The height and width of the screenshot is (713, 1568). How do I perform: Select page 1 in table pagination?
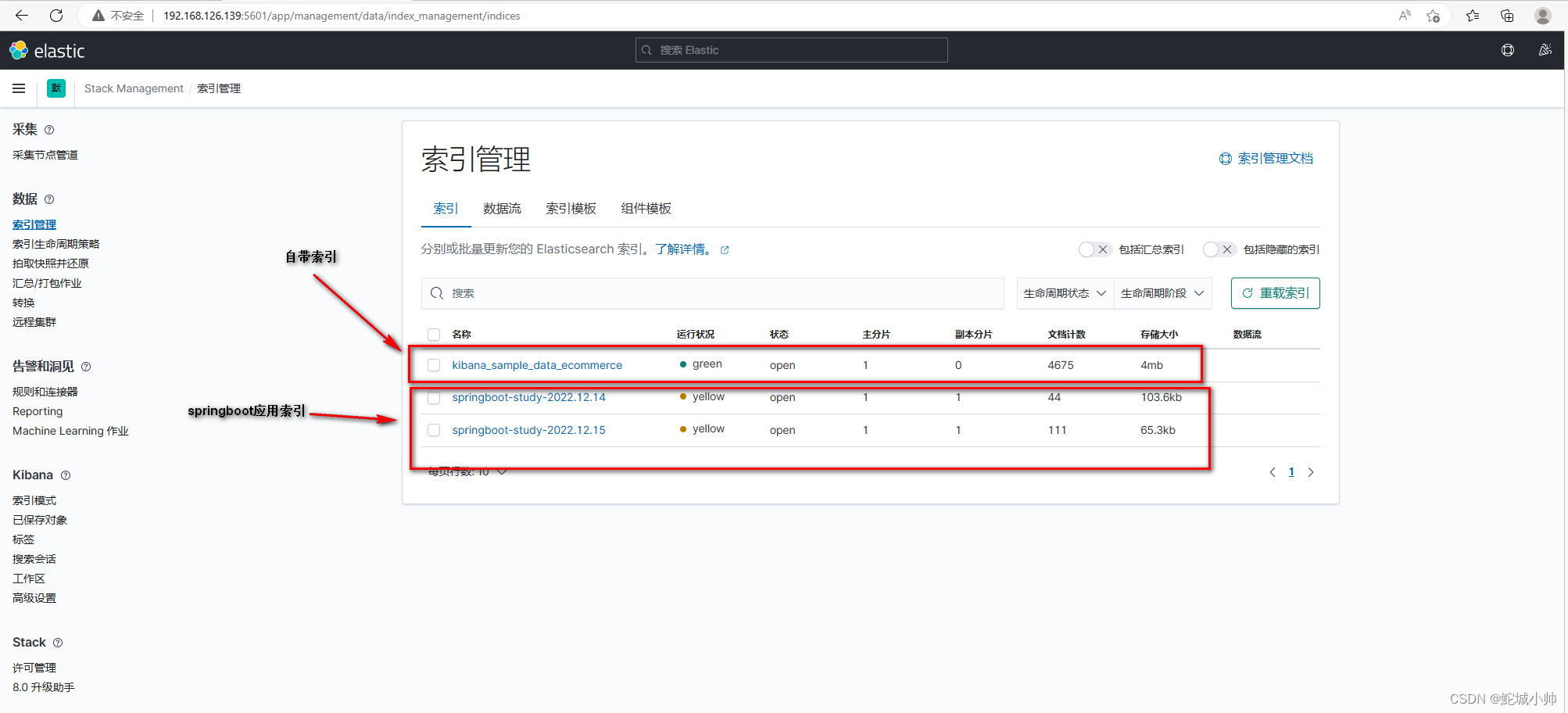[1291, 472]
